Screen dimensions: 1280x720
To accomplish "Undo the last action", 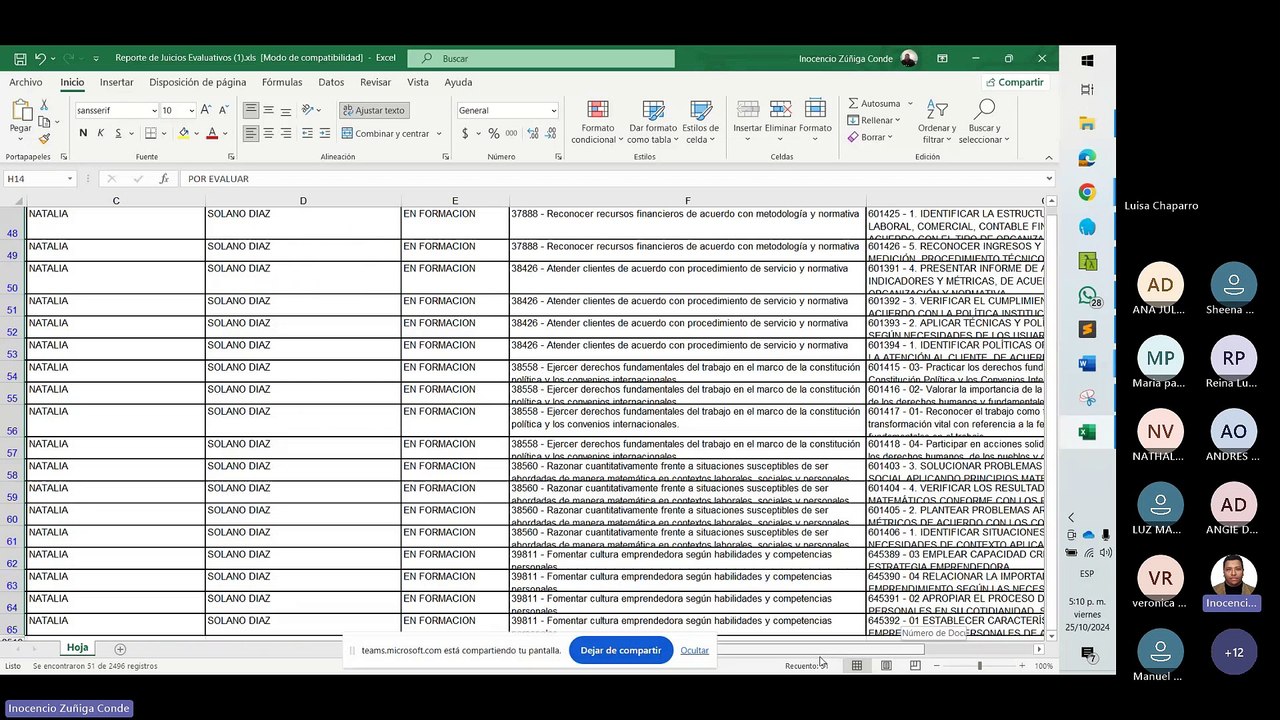I will coord(40,59).
